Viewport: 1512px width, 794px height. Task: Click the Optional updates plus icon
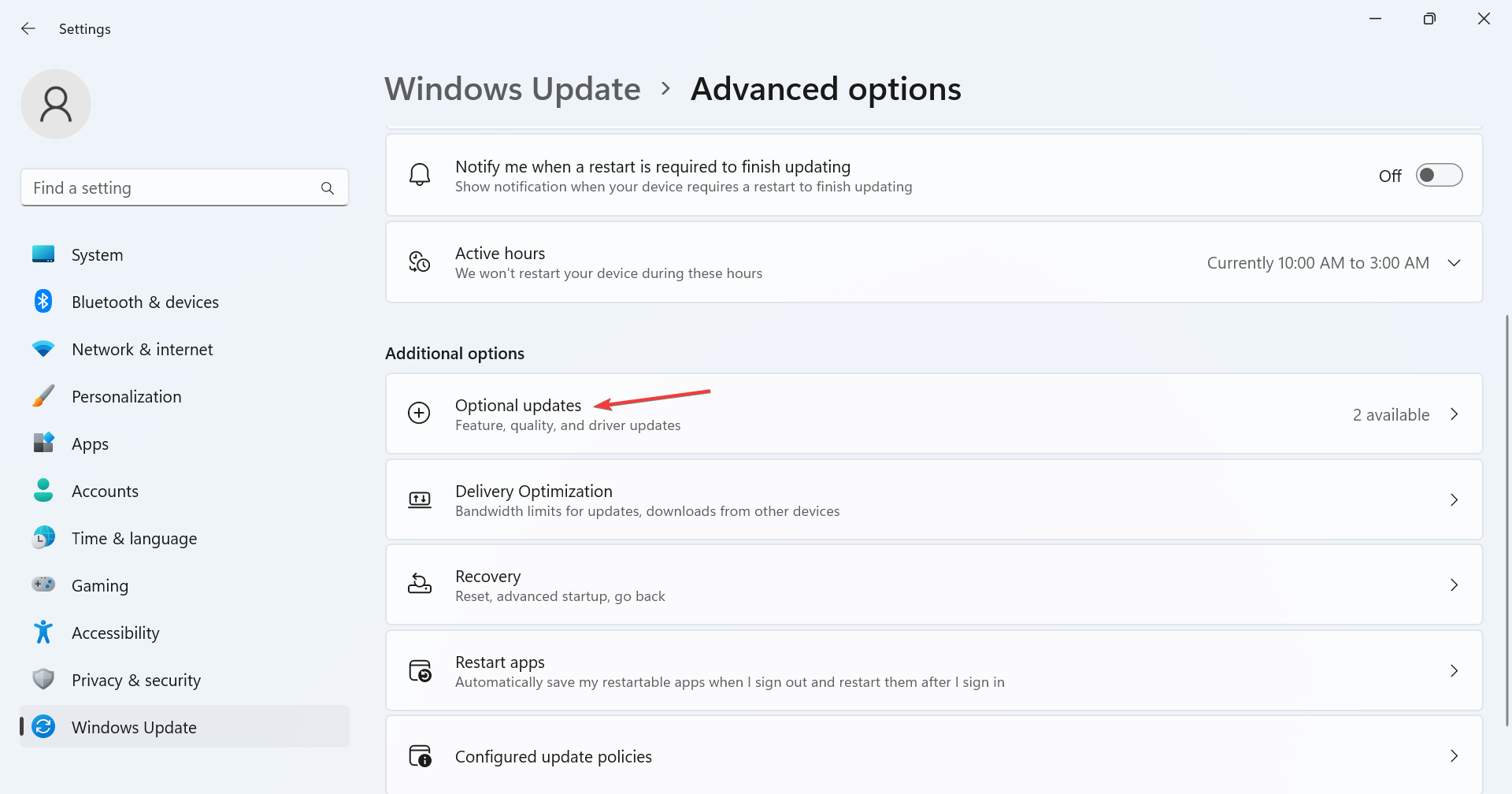(x=419, y=413)
